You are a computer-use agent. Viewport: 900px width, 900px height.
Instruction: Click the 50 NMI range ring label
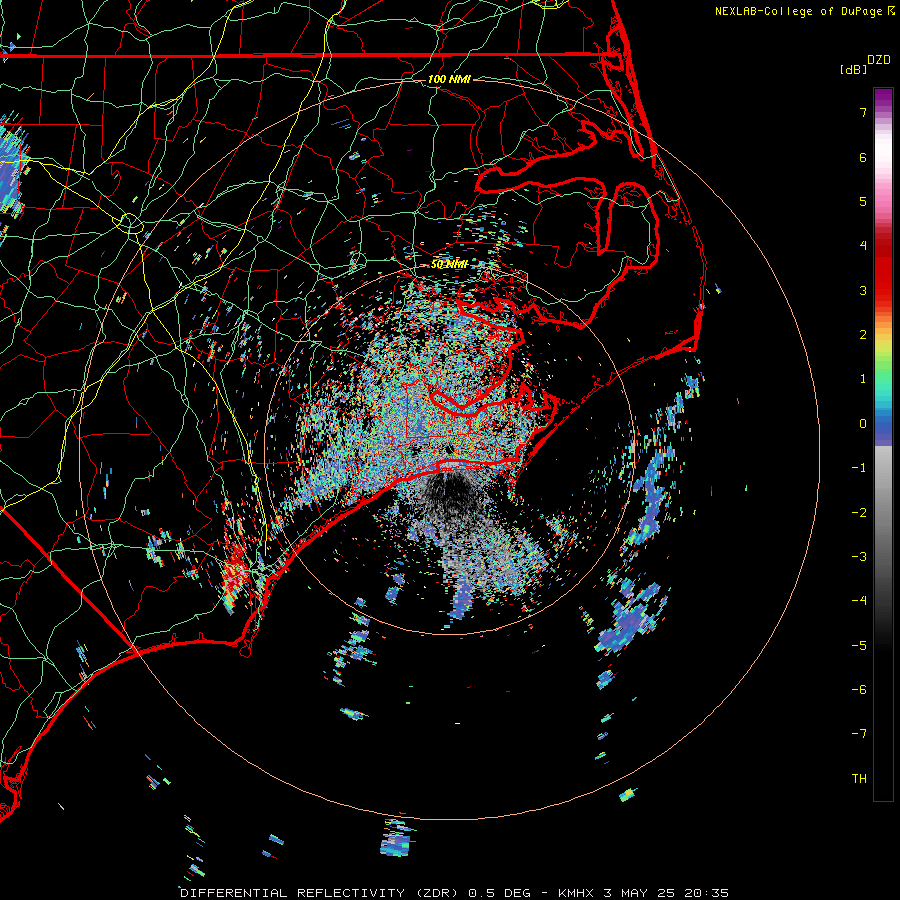(449, 265)
